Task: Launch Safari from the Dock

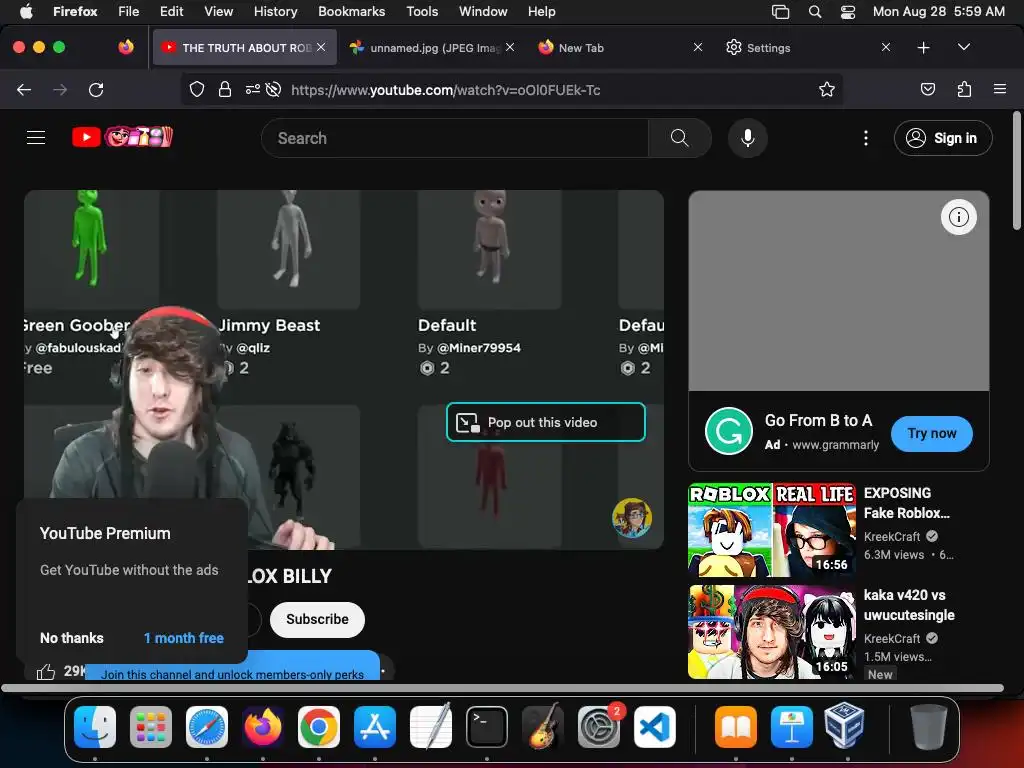Action: (x=207, y=727)
